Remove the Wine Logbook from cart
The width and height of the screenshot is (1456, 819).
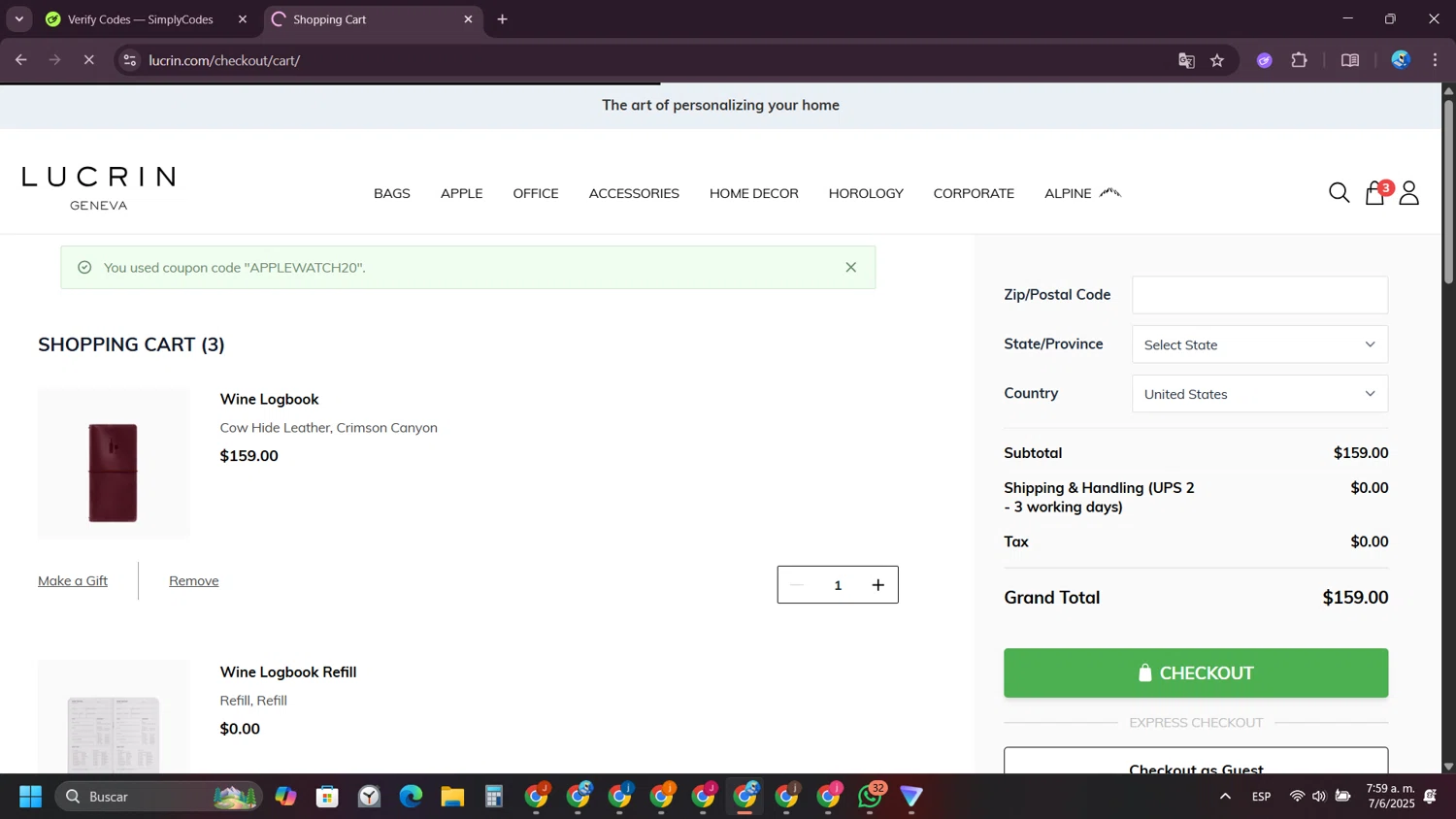[194, 580]
